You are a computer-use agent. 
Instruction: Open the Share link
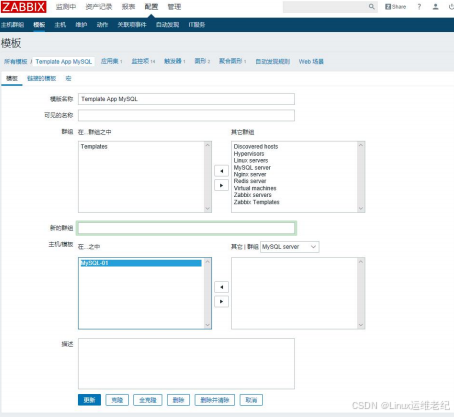tap(396, 7)
